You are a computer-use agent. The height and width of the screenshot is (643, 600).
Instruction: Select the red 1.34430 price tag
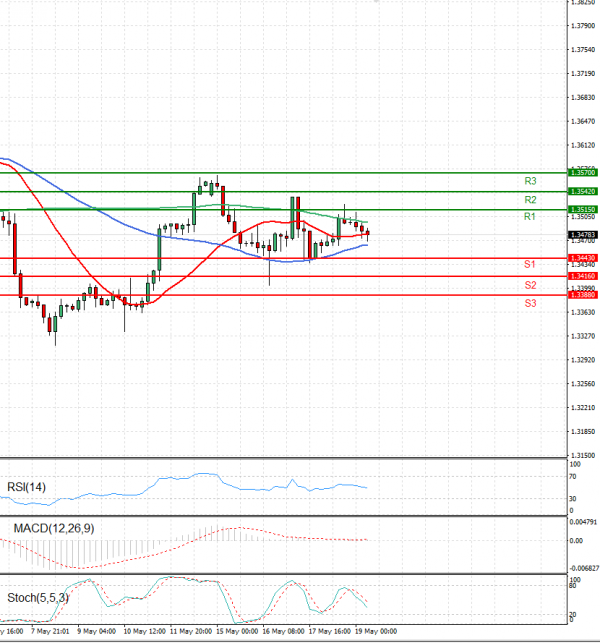[x=583, y=258]
